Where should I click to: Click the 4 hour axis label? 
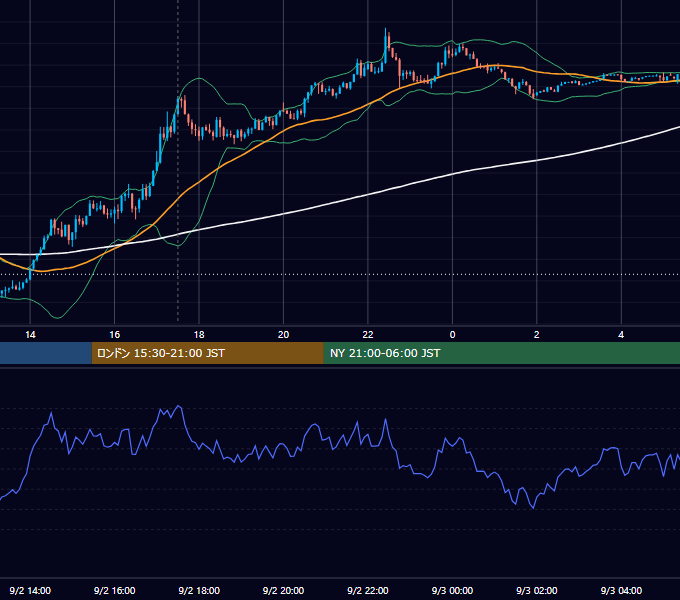(x=621, y=335)
